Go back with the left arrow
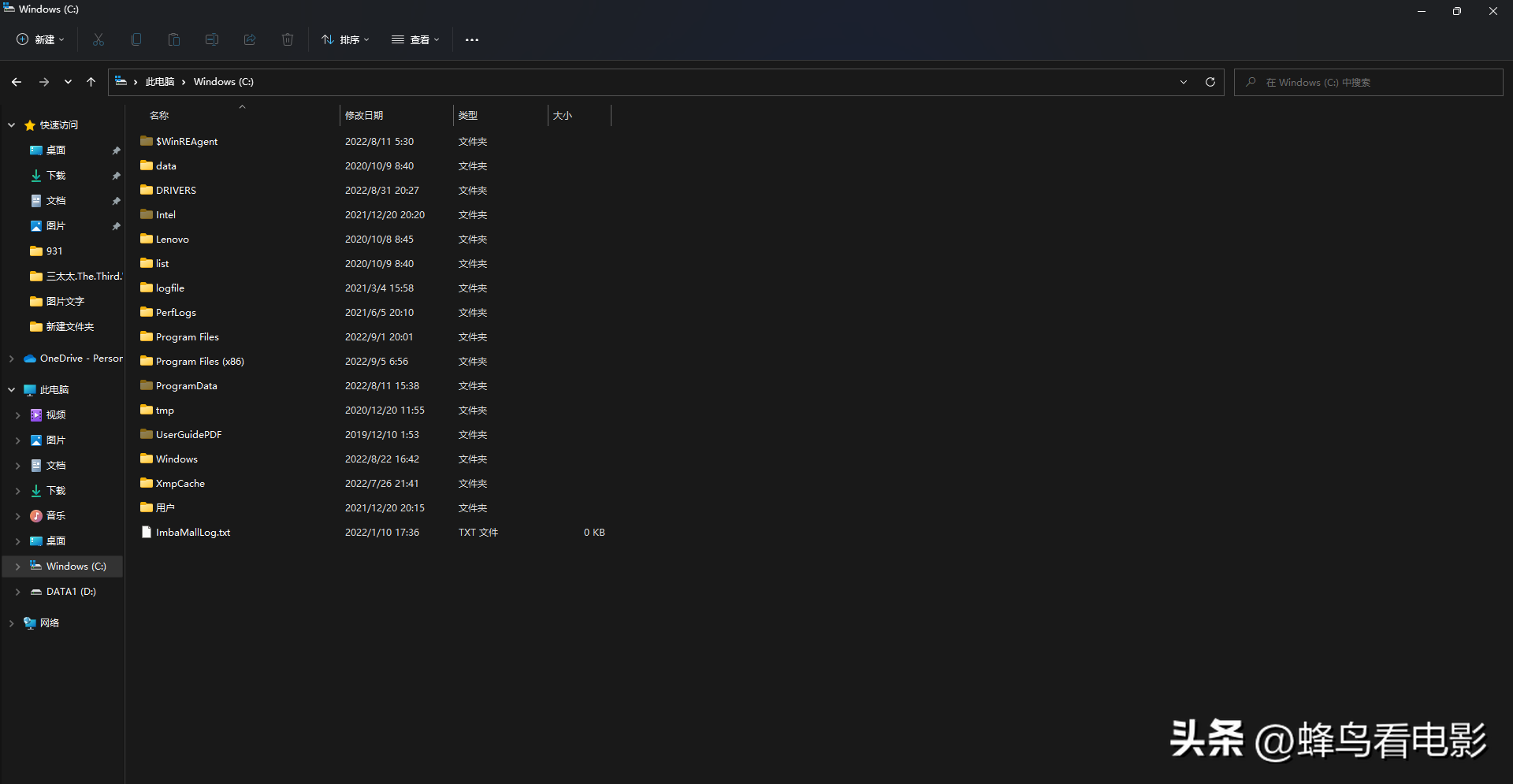Image resolution: width=1513 pixels, height=784 pixels. [17, 82]
